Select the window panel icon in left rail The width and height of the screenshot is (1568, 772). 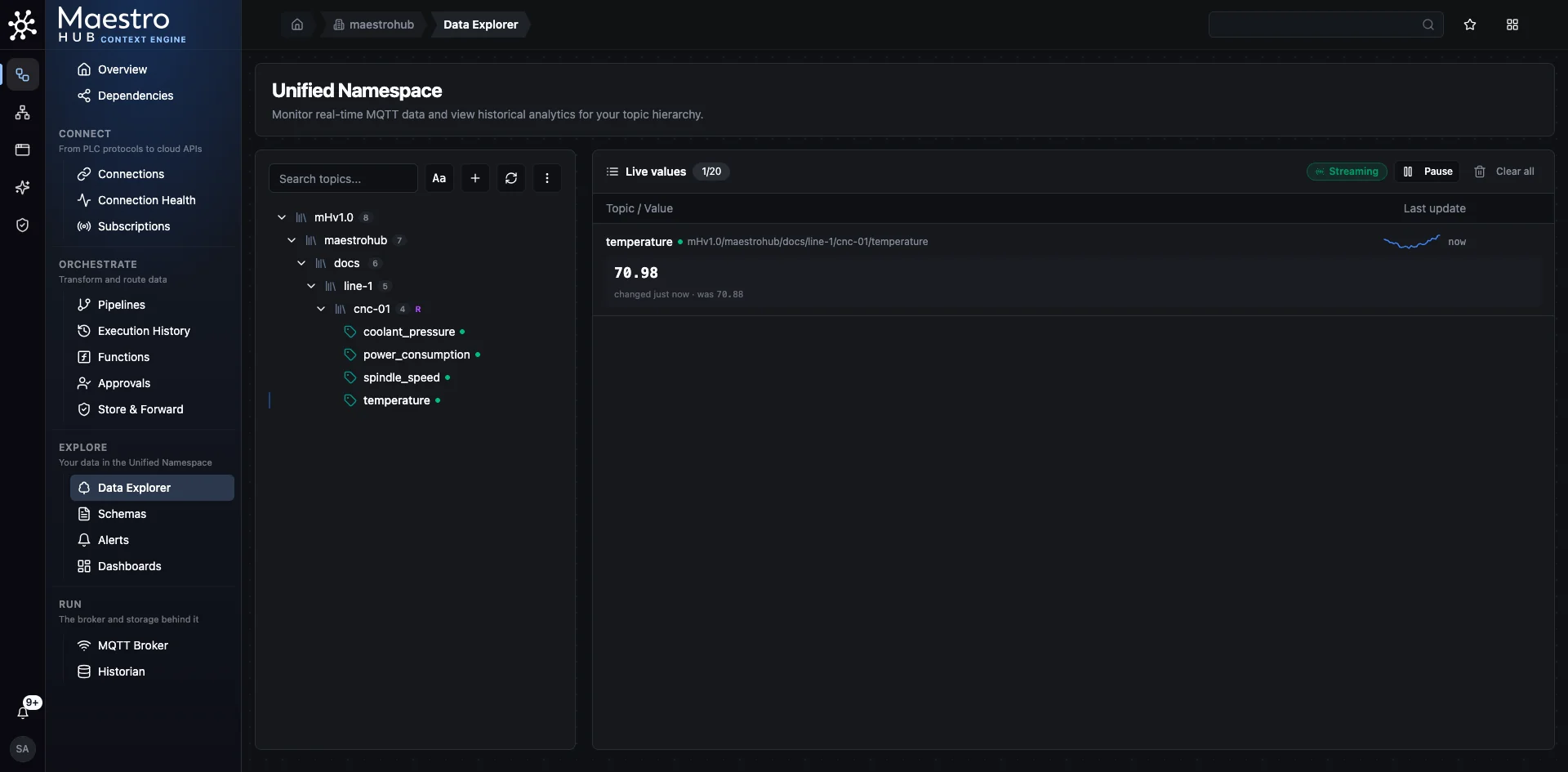pos(22,150)
